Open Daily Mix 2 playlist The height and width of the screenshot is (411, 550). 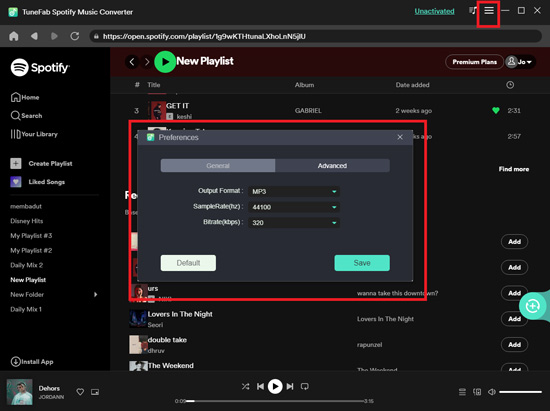pyautogui.click(x=27, y=265)
